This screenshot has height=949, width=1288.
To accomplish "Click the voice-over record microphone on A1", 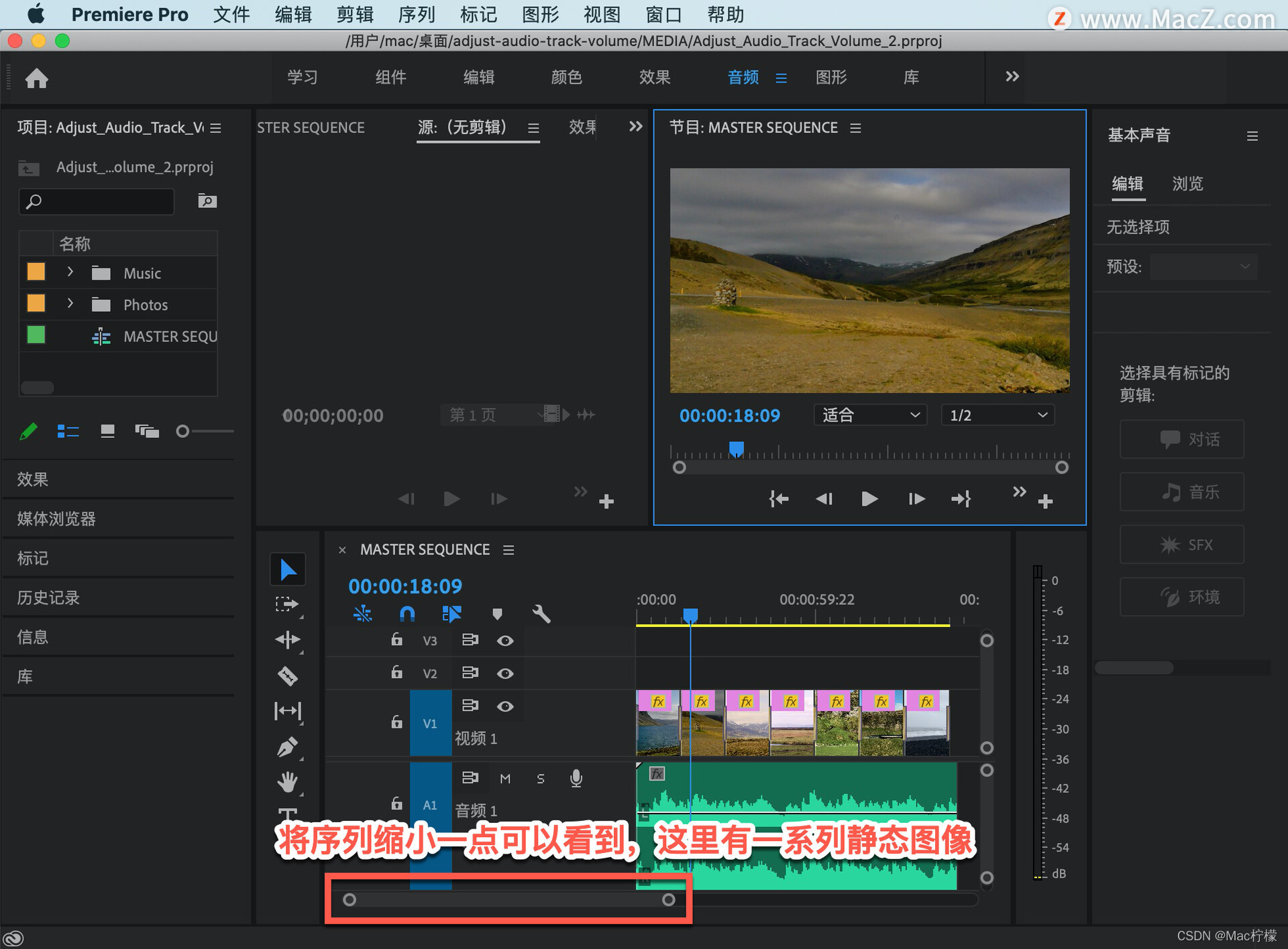I will [576, 778].
